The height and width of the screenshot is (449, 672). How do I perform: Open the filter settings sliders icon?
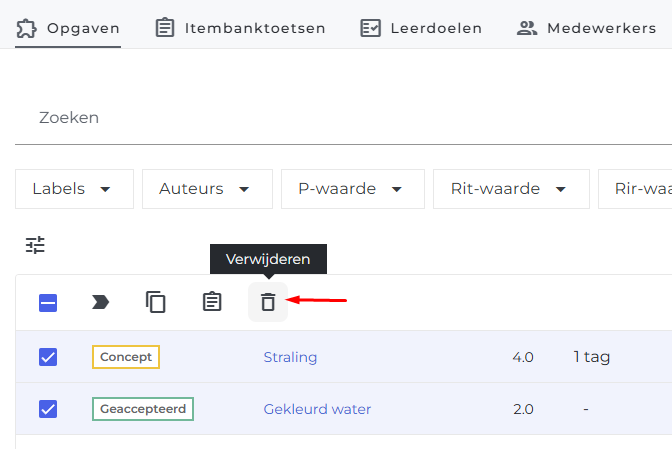(35, 245)
